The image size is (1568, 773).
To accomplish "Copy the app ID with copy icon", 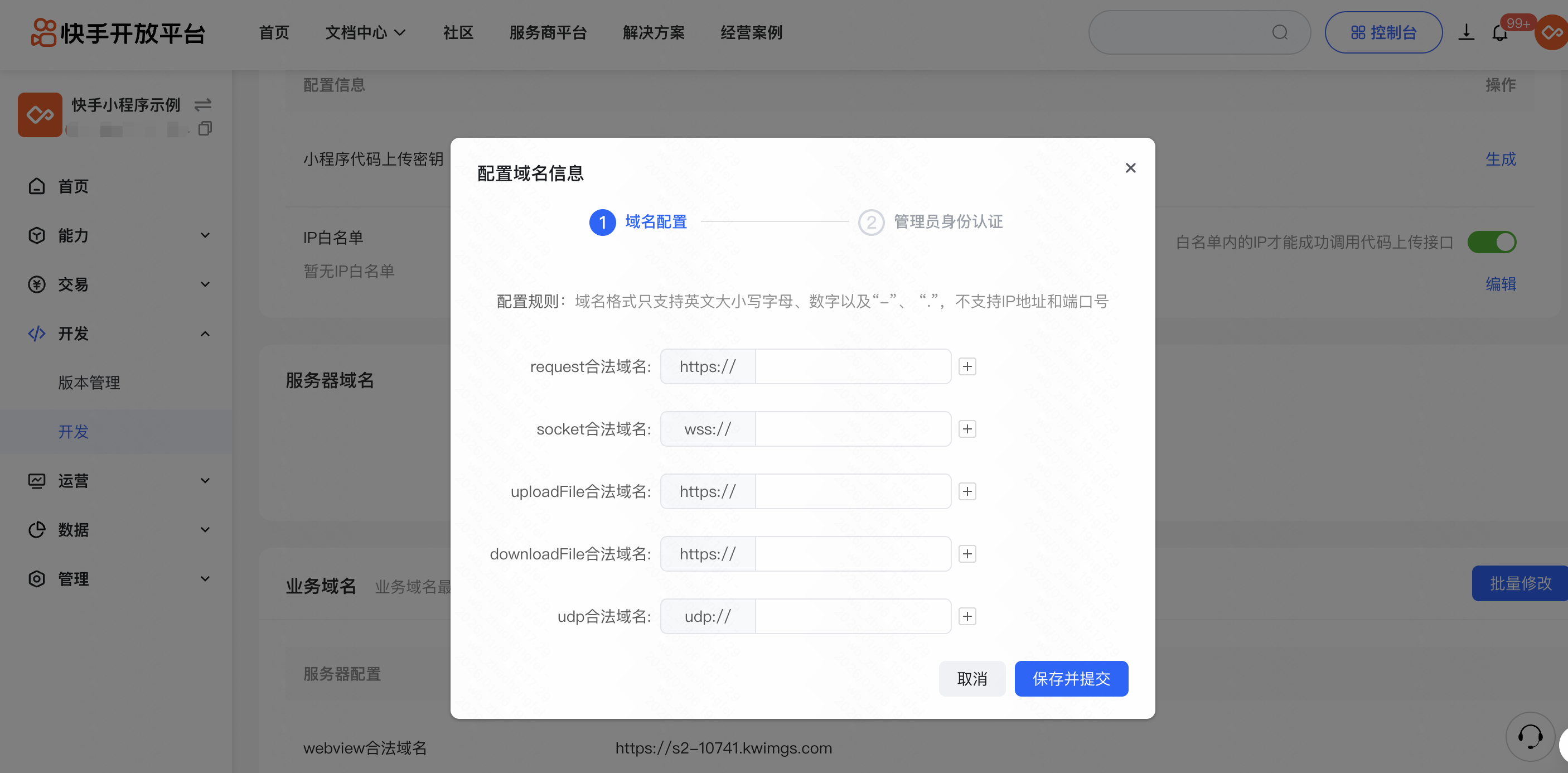I will click(205, 128).
